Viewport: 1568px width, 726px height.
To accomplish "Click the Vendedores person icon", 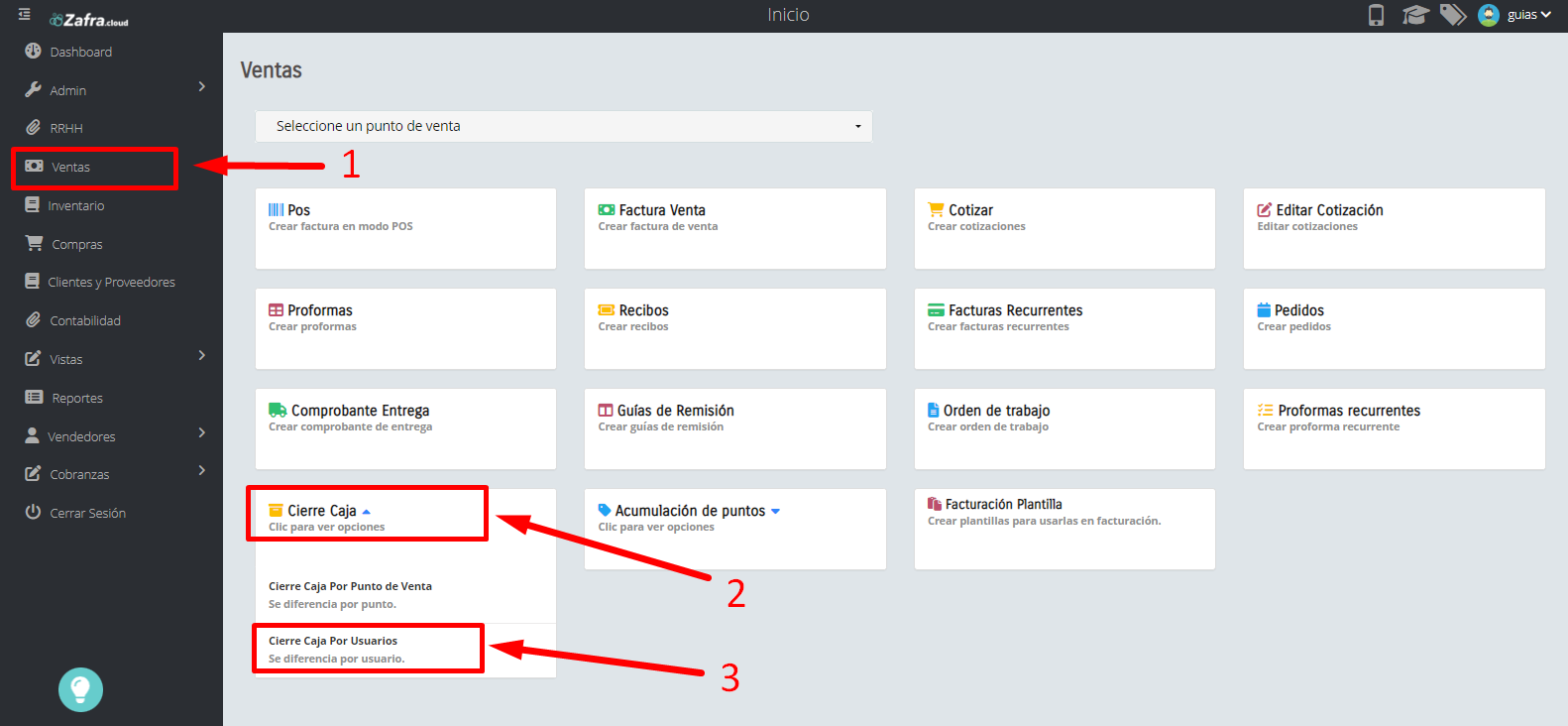I will point(32,435).
